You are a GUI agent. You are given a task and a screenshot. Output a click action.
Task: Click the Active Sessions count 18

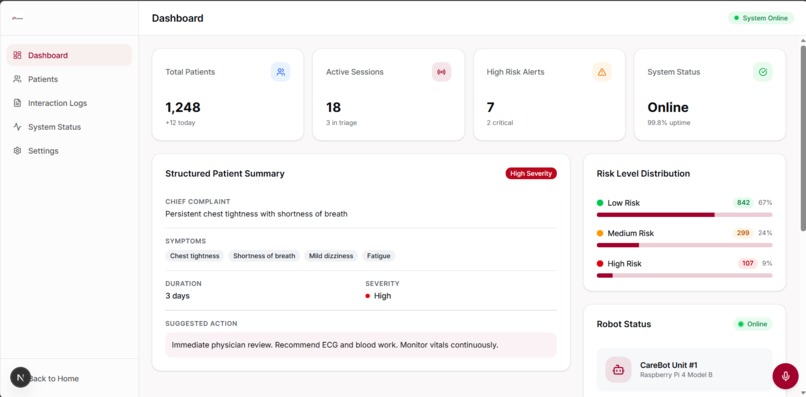[x=333, y=107]
